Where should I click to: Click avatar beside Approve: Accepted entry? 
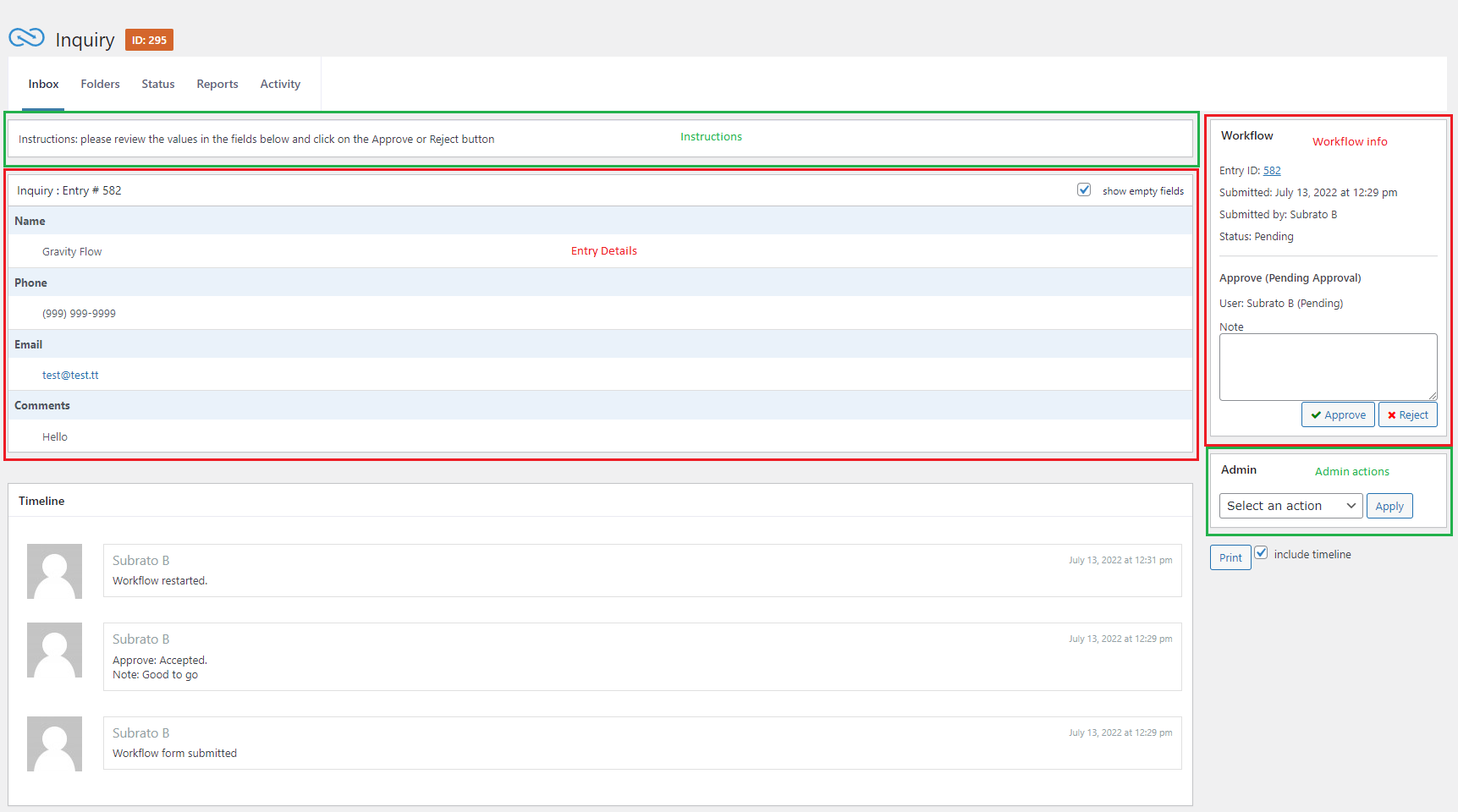[x=54, y=650]
